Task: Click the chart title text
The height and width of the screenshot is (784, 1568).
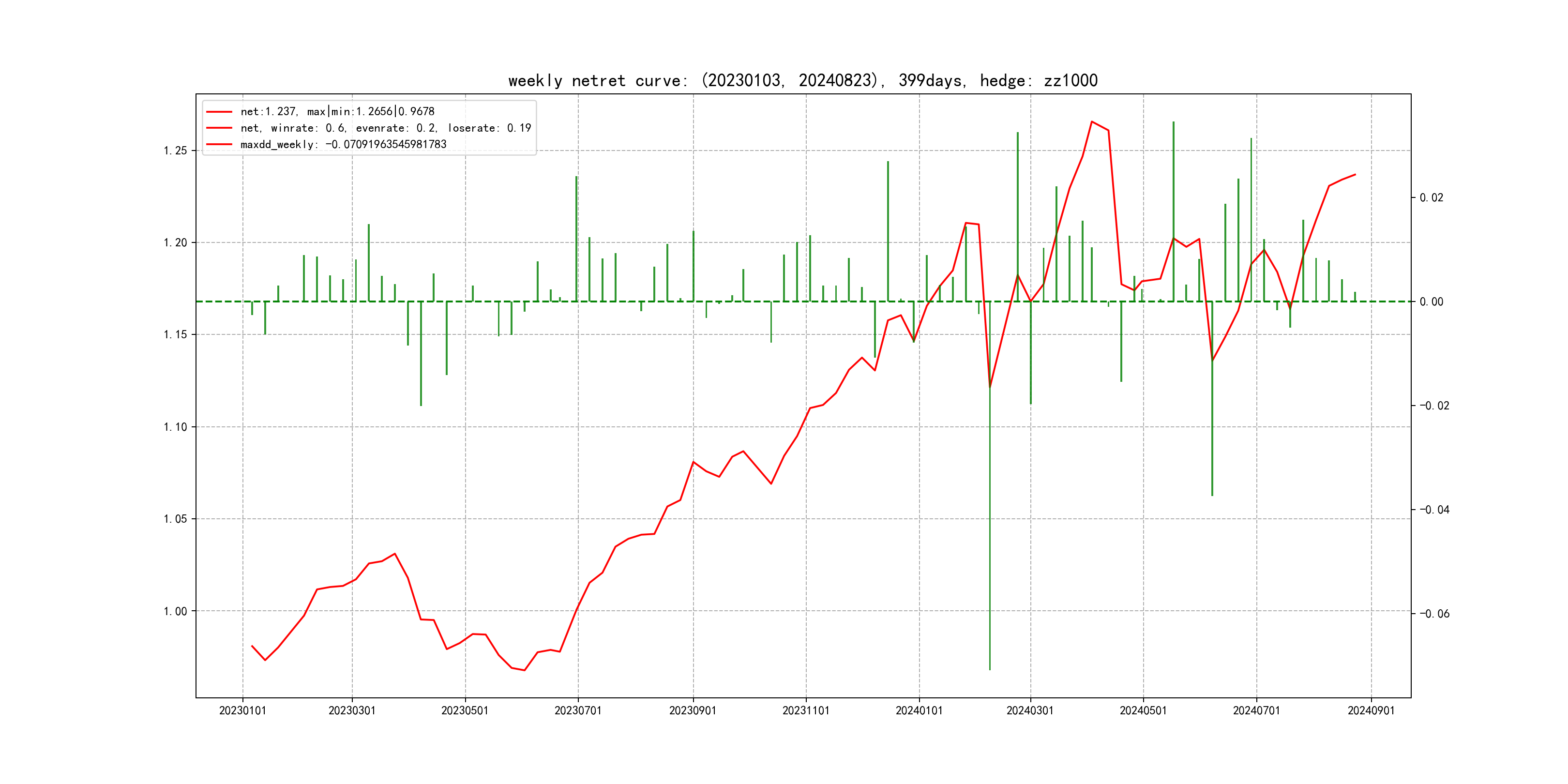Action: pyautogui.click(x=802, y=81)
